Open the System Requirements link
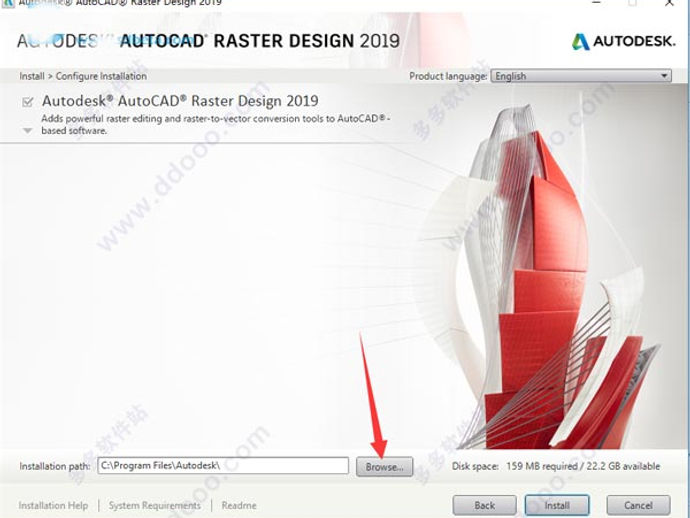 pyautogui.click(x=154, y=506)
